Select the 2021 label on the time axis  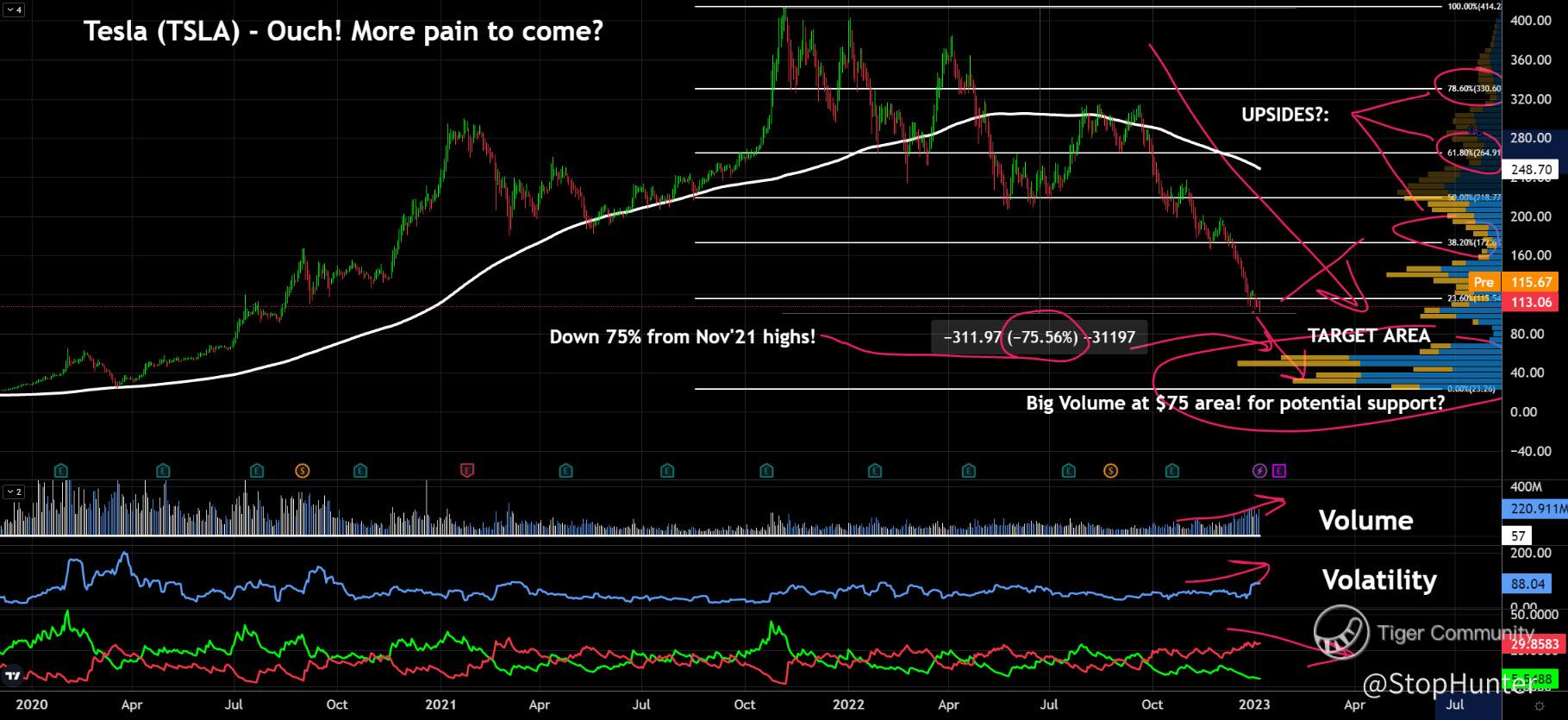tap(440, 704)
